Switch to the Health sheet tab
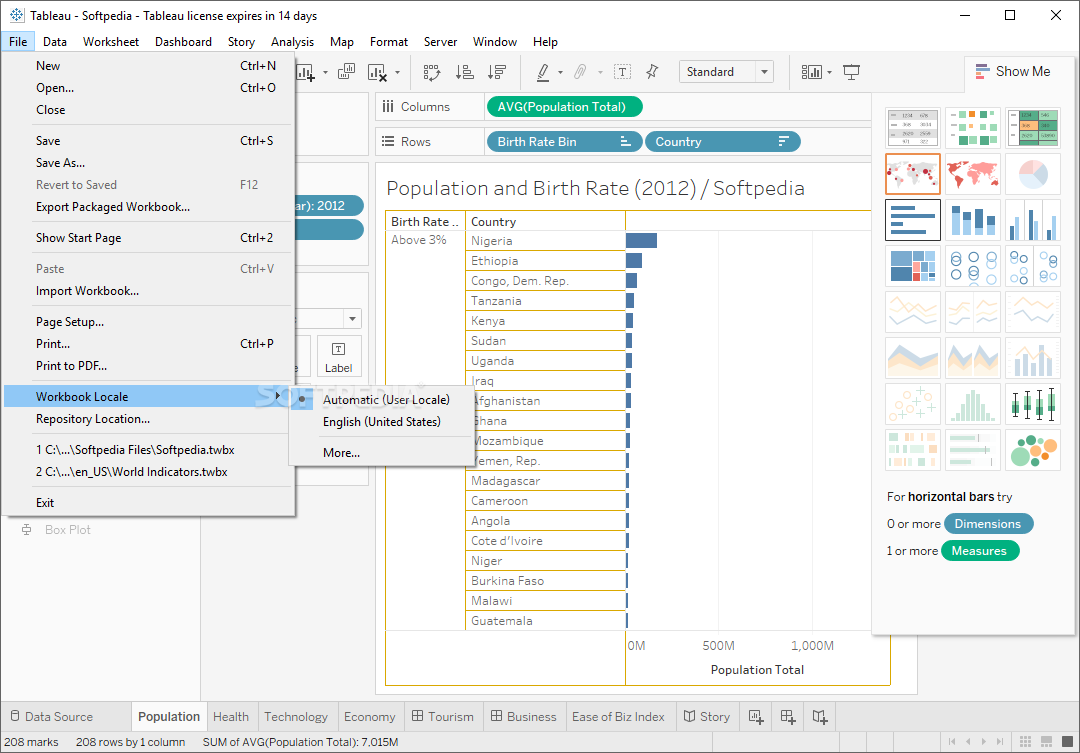1080x753 pixels. point(231,716)
